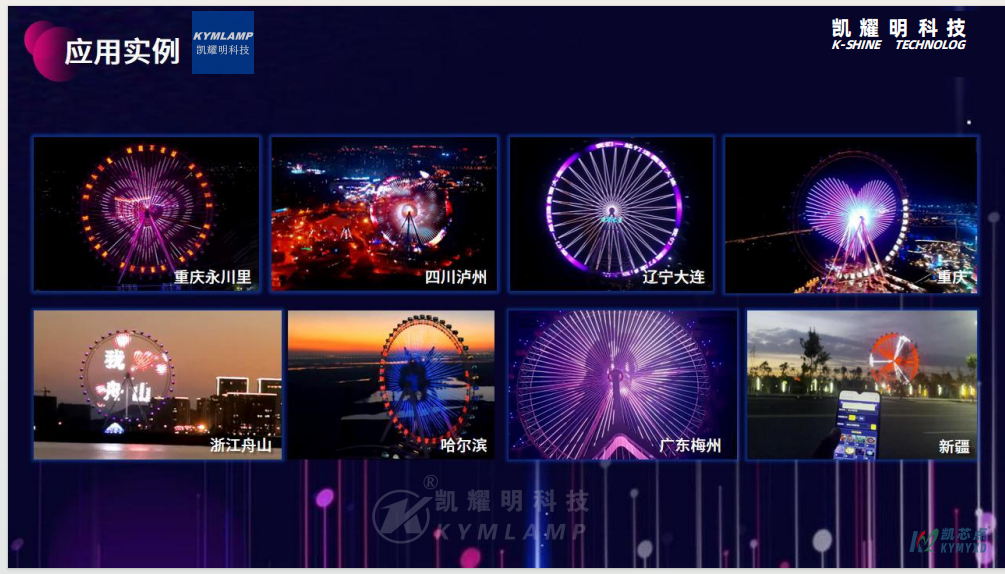Screen dimensions: 1005x574
Task: Click the 广东梅州 caption text
Action: click(690, 445)
